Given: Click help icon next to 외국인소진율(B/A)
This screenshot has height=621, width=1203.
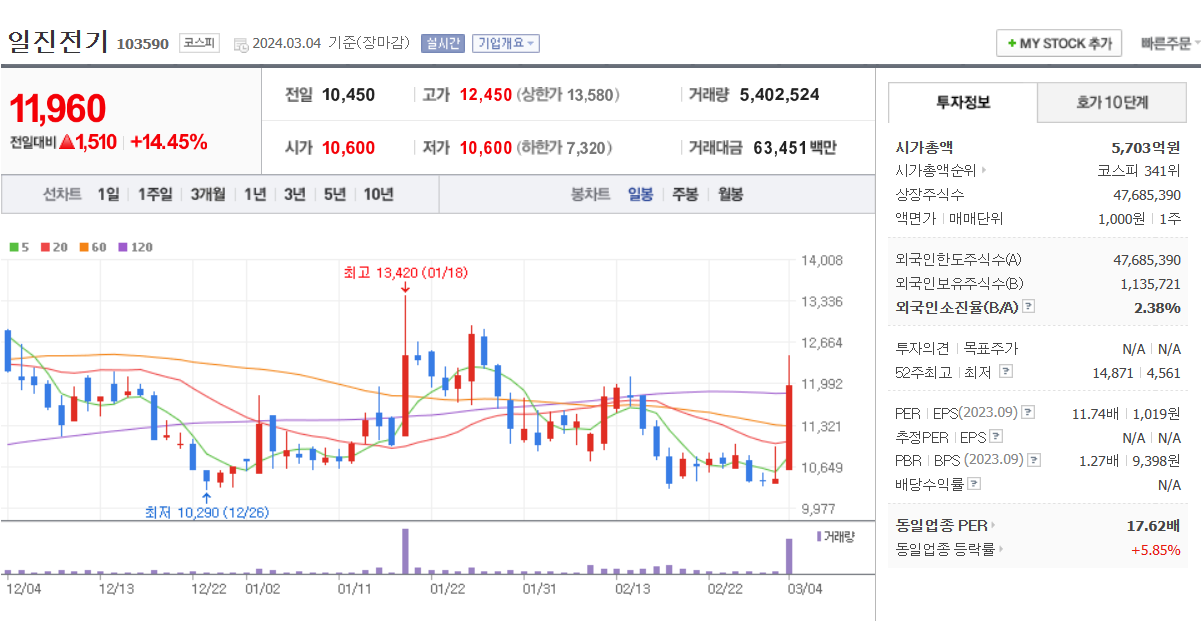Looking at the screenshot, I should (1029, 307).
